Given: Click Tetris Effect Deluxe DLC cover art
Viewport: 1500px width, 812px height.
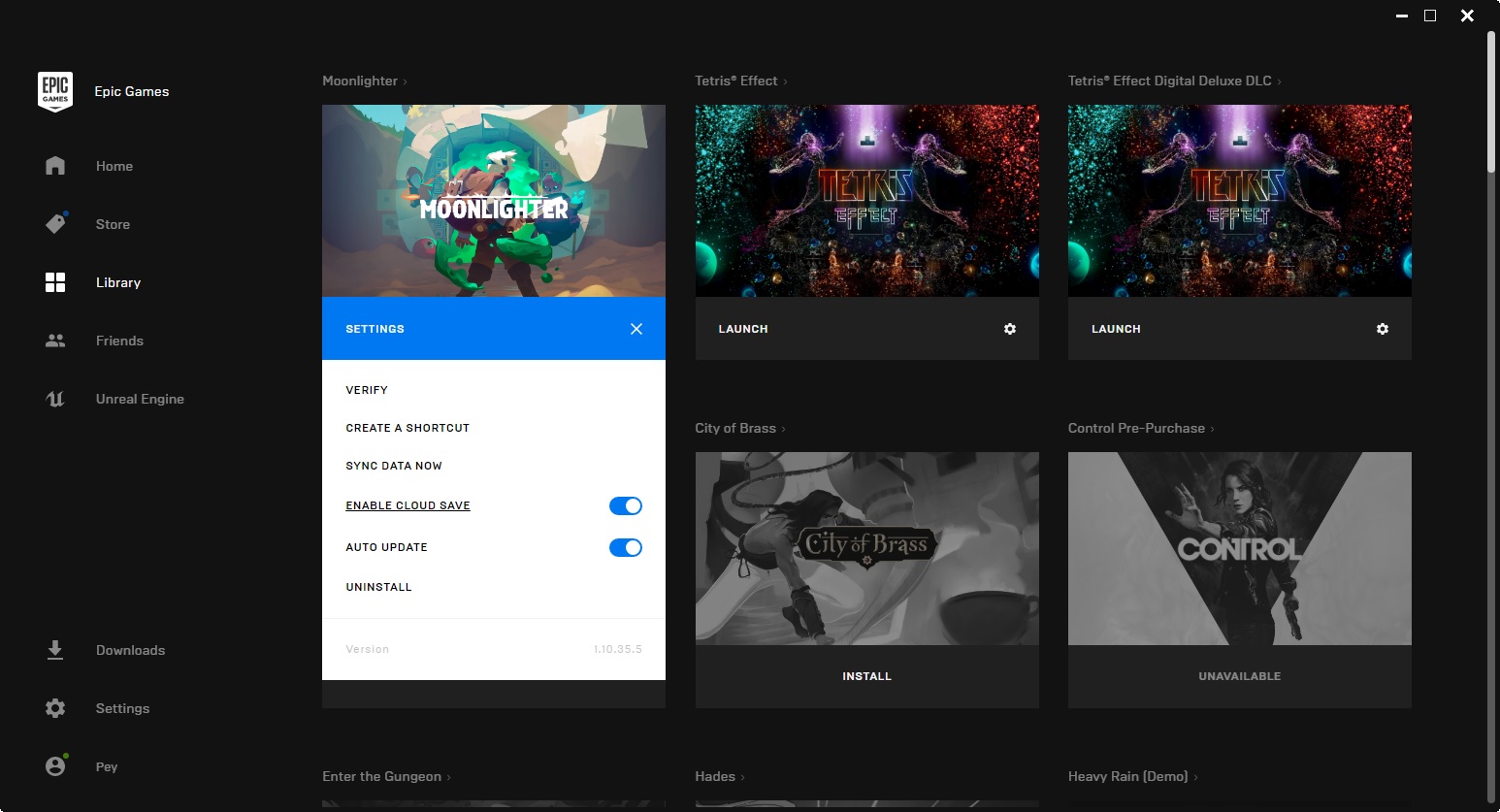Looking at the screenshot, I should click(x=1239, y=201).
